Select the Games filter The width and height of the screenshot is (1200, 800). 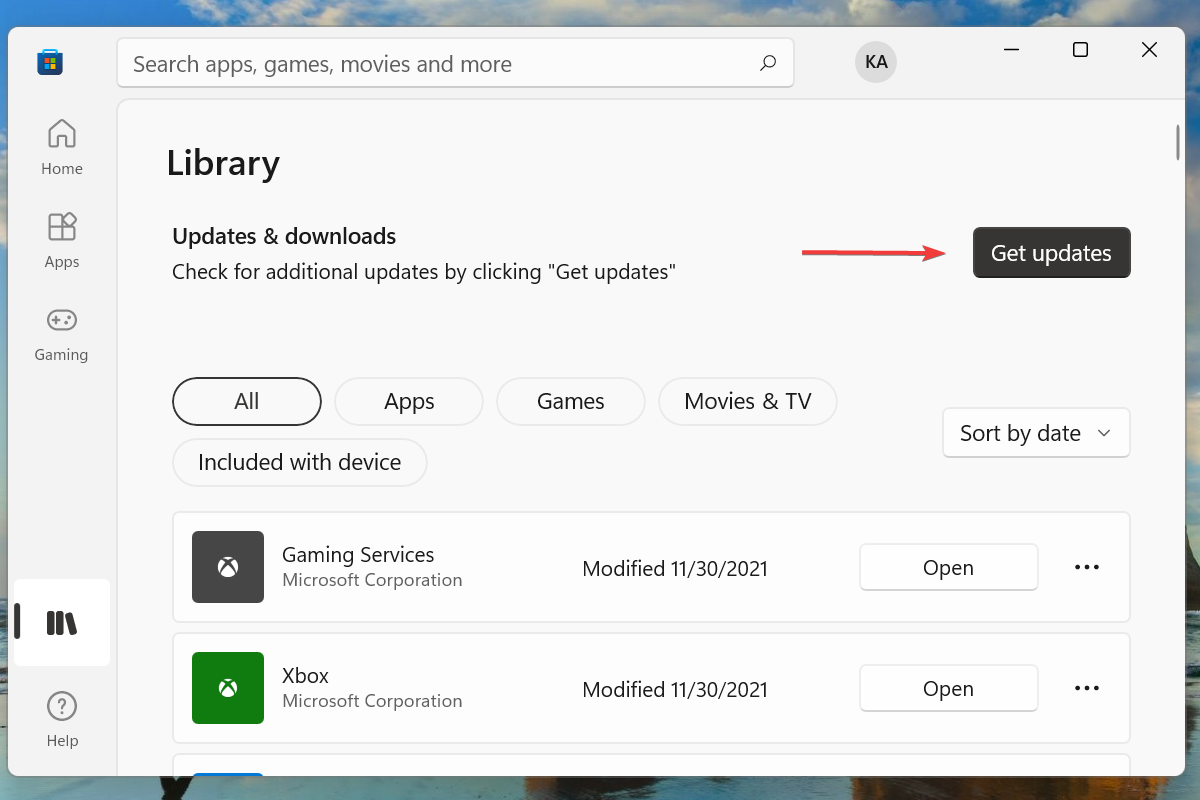pos(570,401)
